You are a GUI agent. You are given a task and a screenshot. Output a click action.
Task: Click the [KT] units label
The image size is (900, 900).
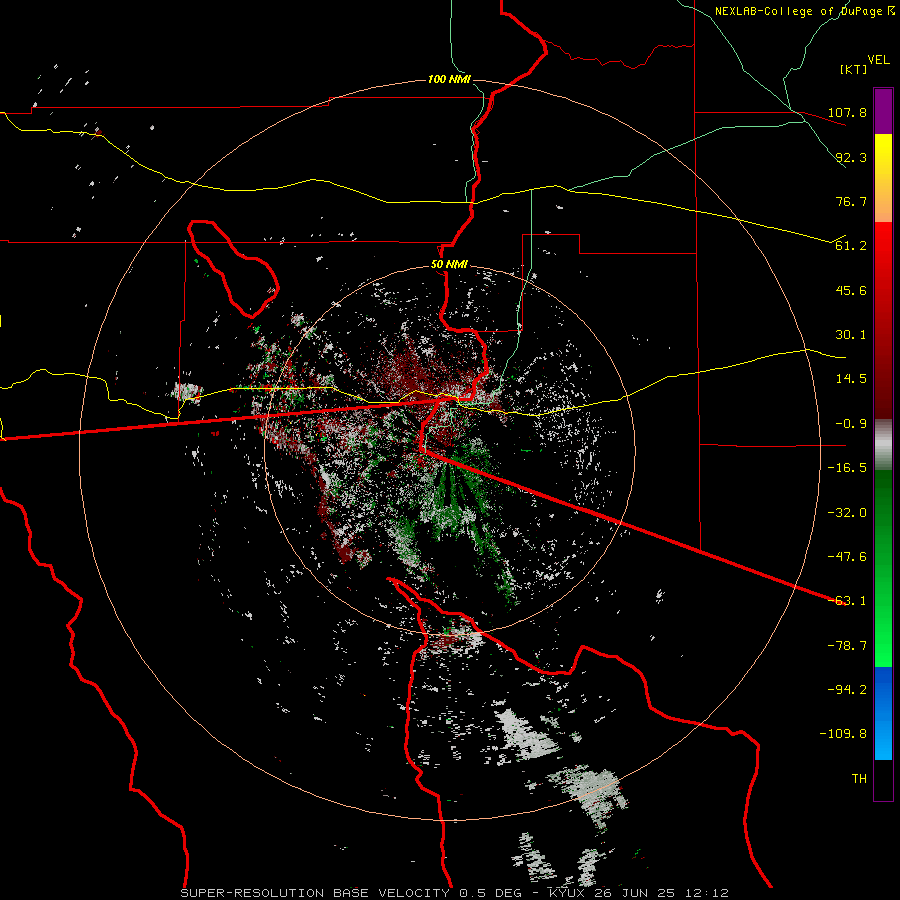pyautogui.click(x=854, y=69)
